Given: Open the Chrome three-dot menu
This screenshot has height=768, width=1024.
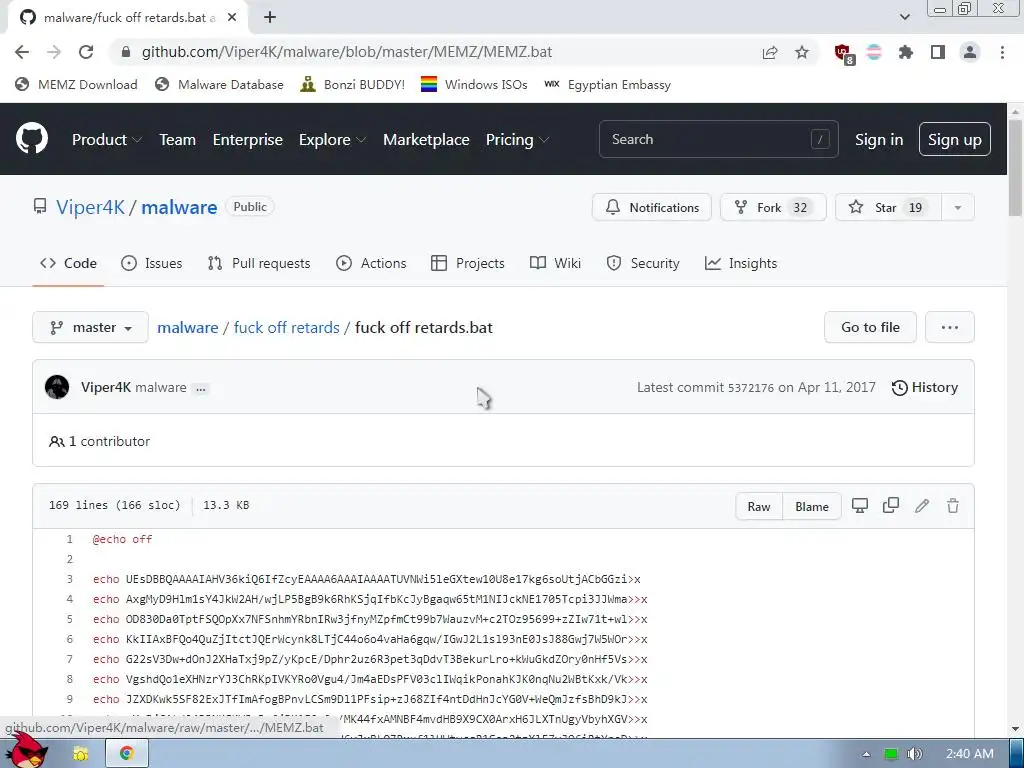Looking at the screenshot, I should (x=1002, y=52).
